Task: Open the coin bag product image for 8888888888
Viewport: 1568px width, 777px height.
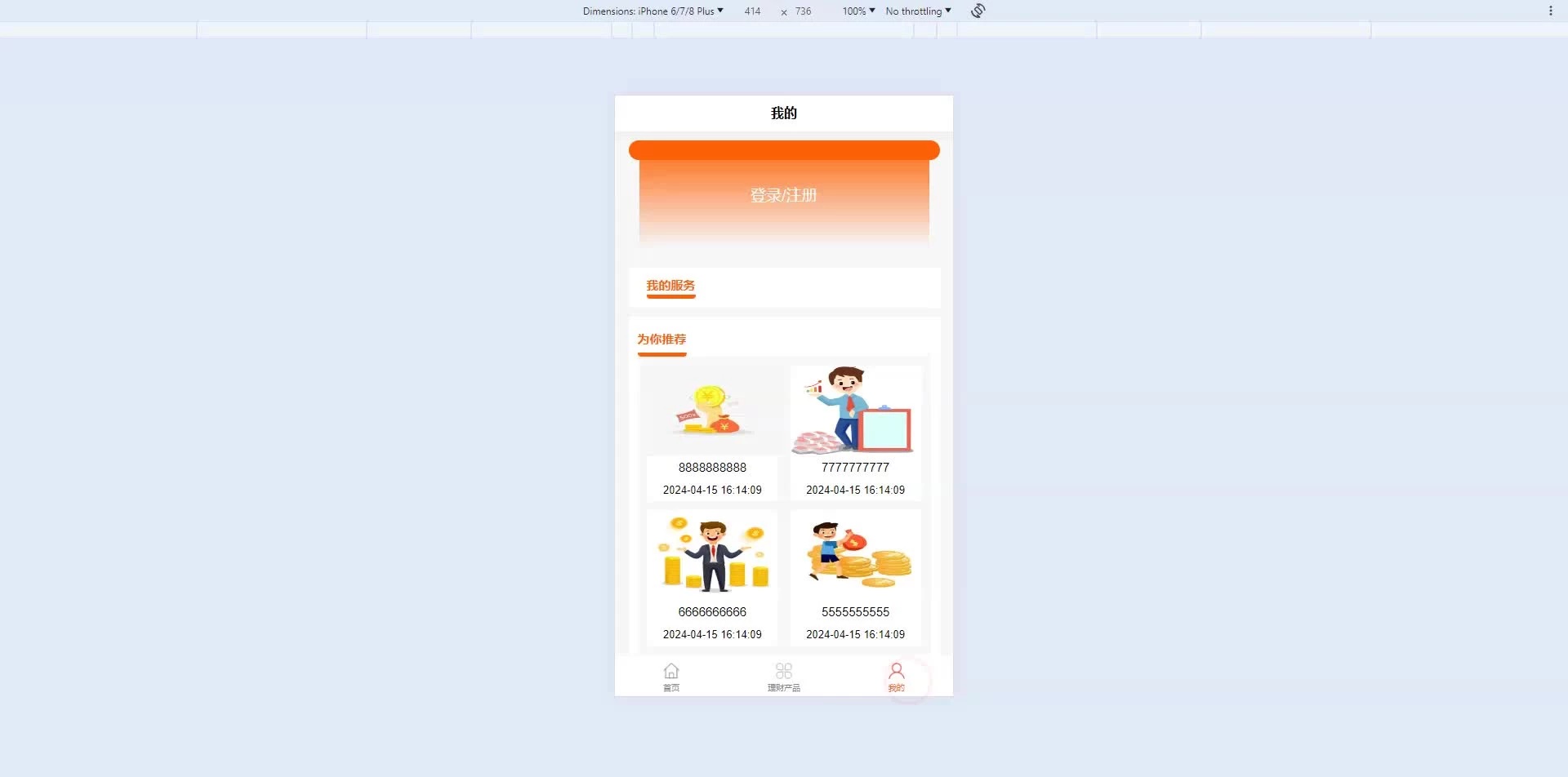Action: point(712,410)
